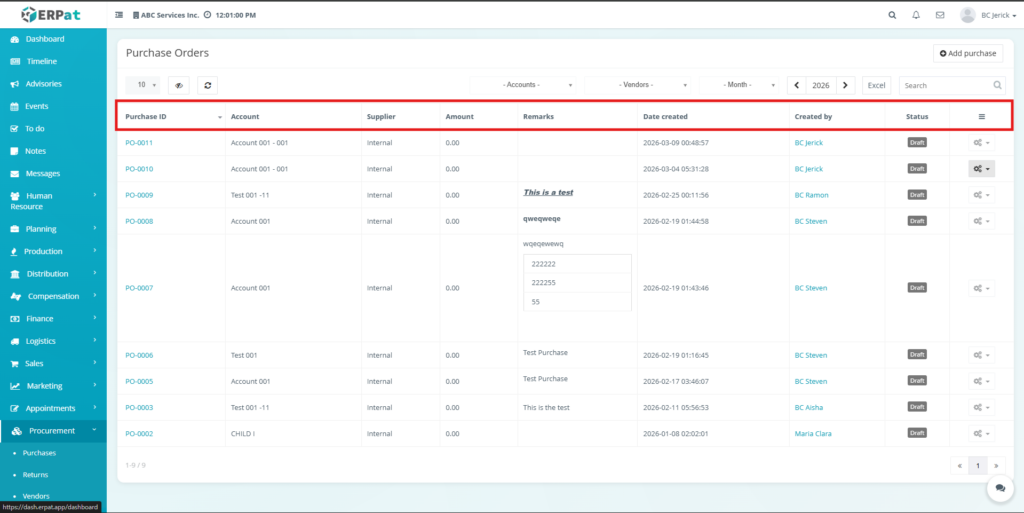Open the notifications bell icon

[x=916, y=15]
